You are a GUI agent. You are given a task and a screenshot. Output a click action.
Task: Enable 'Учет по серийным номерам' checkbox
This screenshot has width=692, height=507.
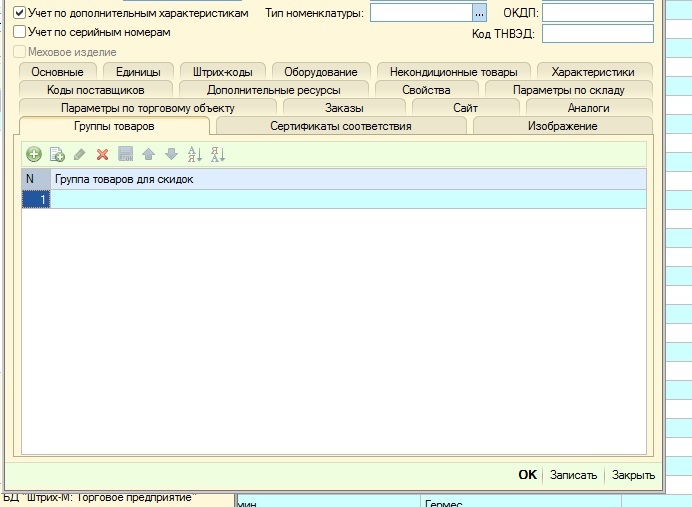click(x=19, y=32)
